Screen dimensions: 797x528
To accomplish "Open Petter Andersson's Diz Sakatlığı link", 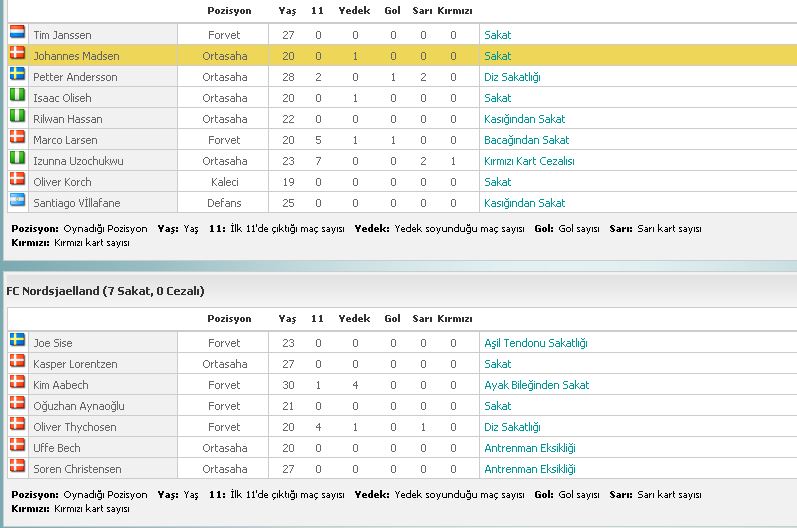I will tap(512, 77).
